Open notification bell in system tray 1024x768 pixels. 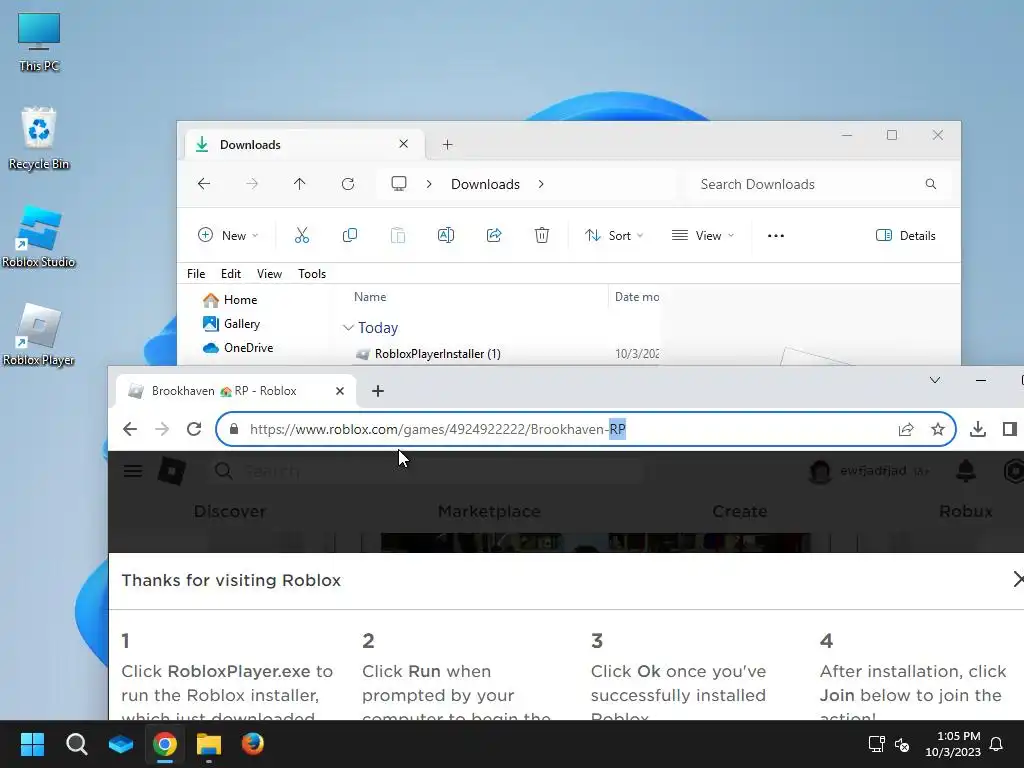click(996, 744)
